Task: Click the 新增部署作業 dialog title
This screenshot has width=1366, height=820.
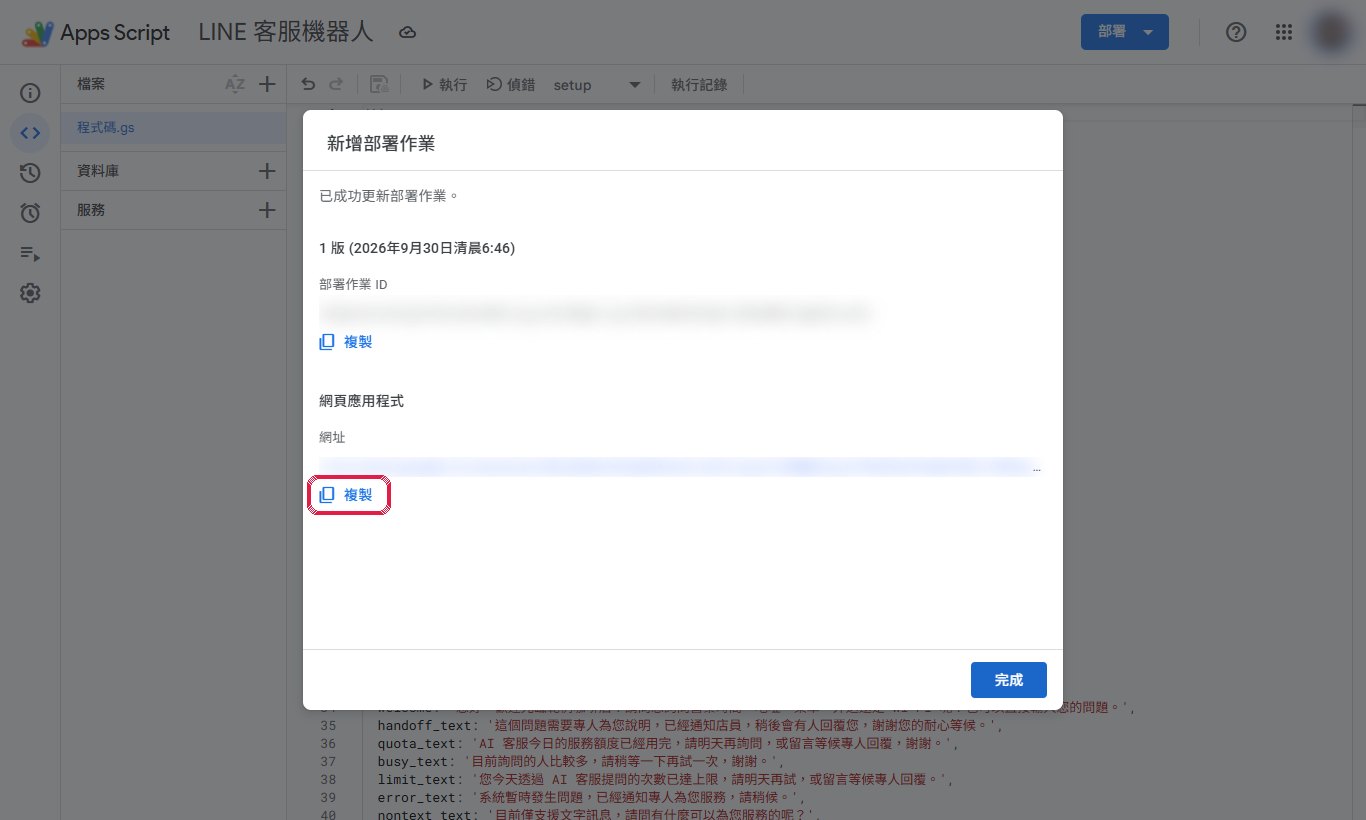Action: 381,143
